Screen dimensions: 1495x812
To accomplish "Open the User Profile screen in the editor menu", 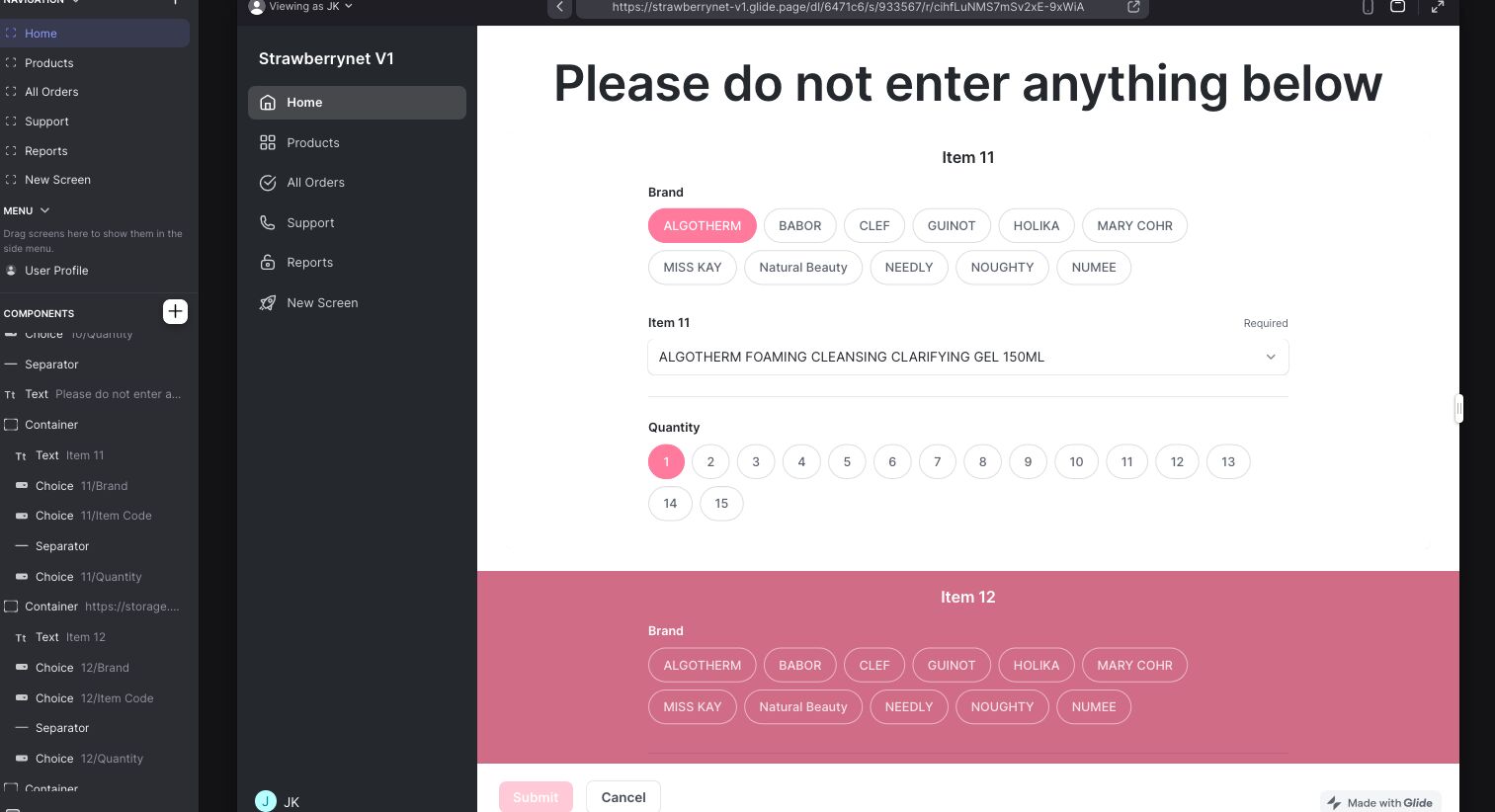I will [56, 271].
